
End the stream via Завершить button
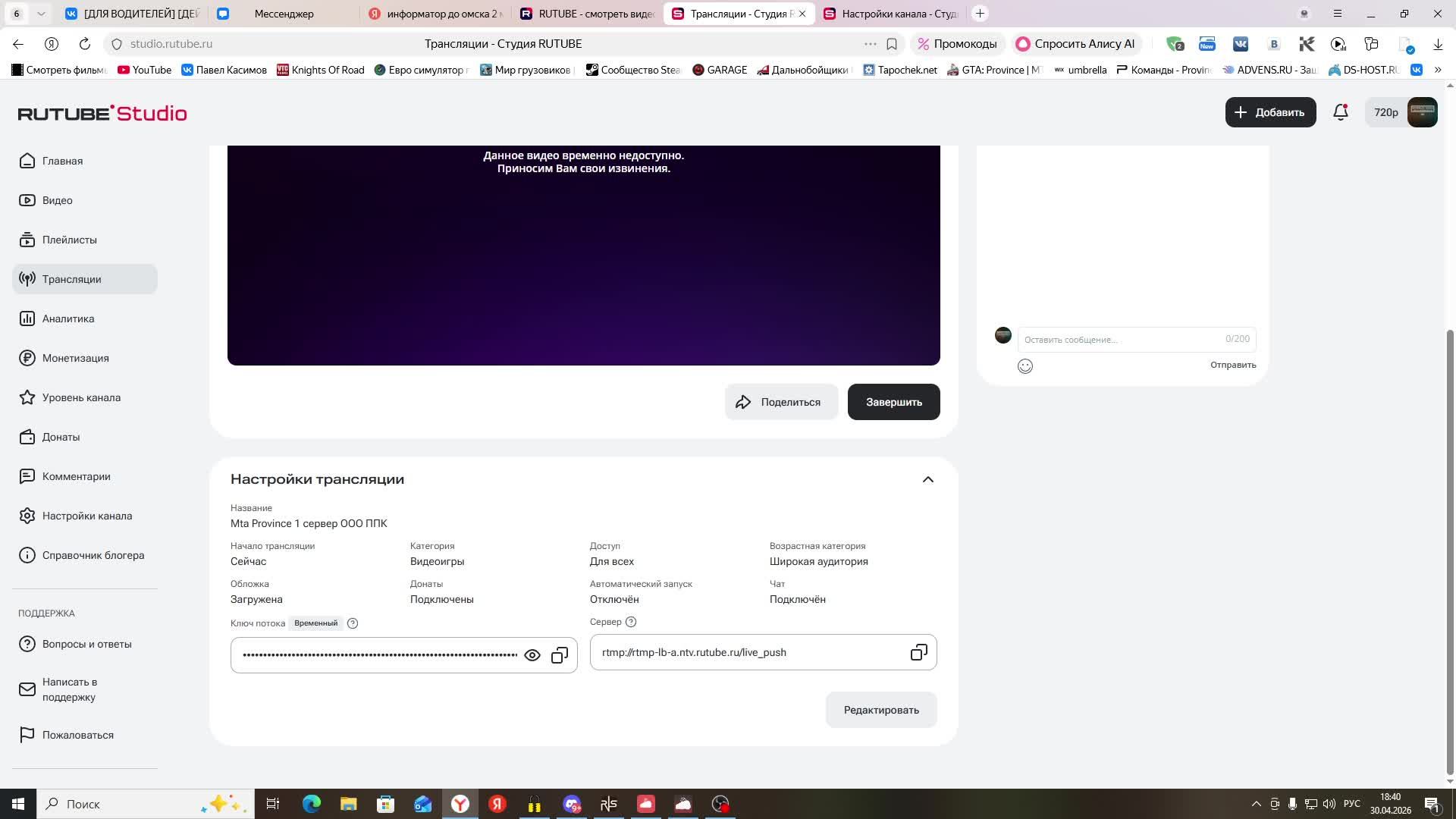(x=893, y=402)
